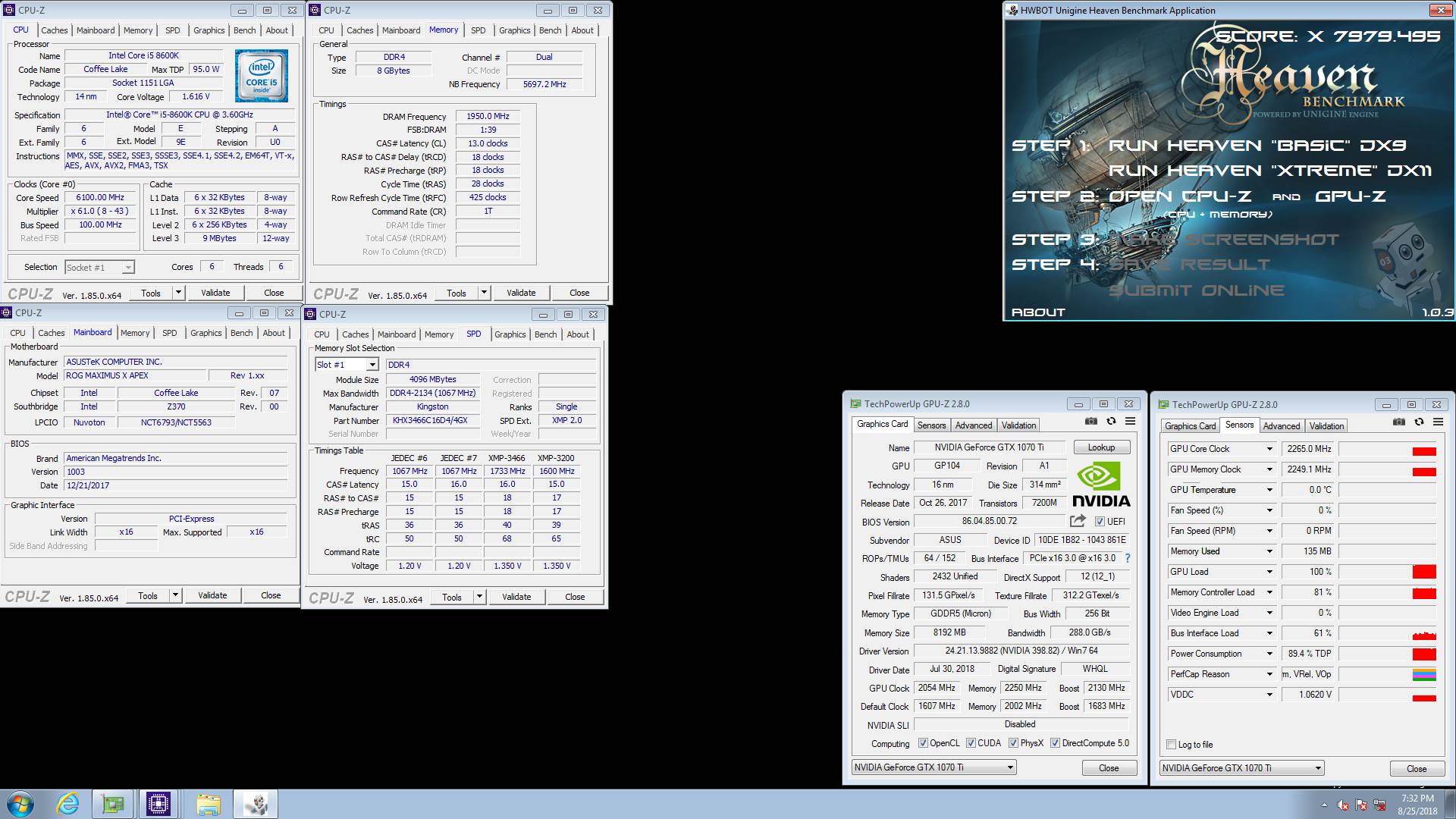
Task: Click the refresh icon in GPU-Z Sensors window
Action: coord(1419,422)
